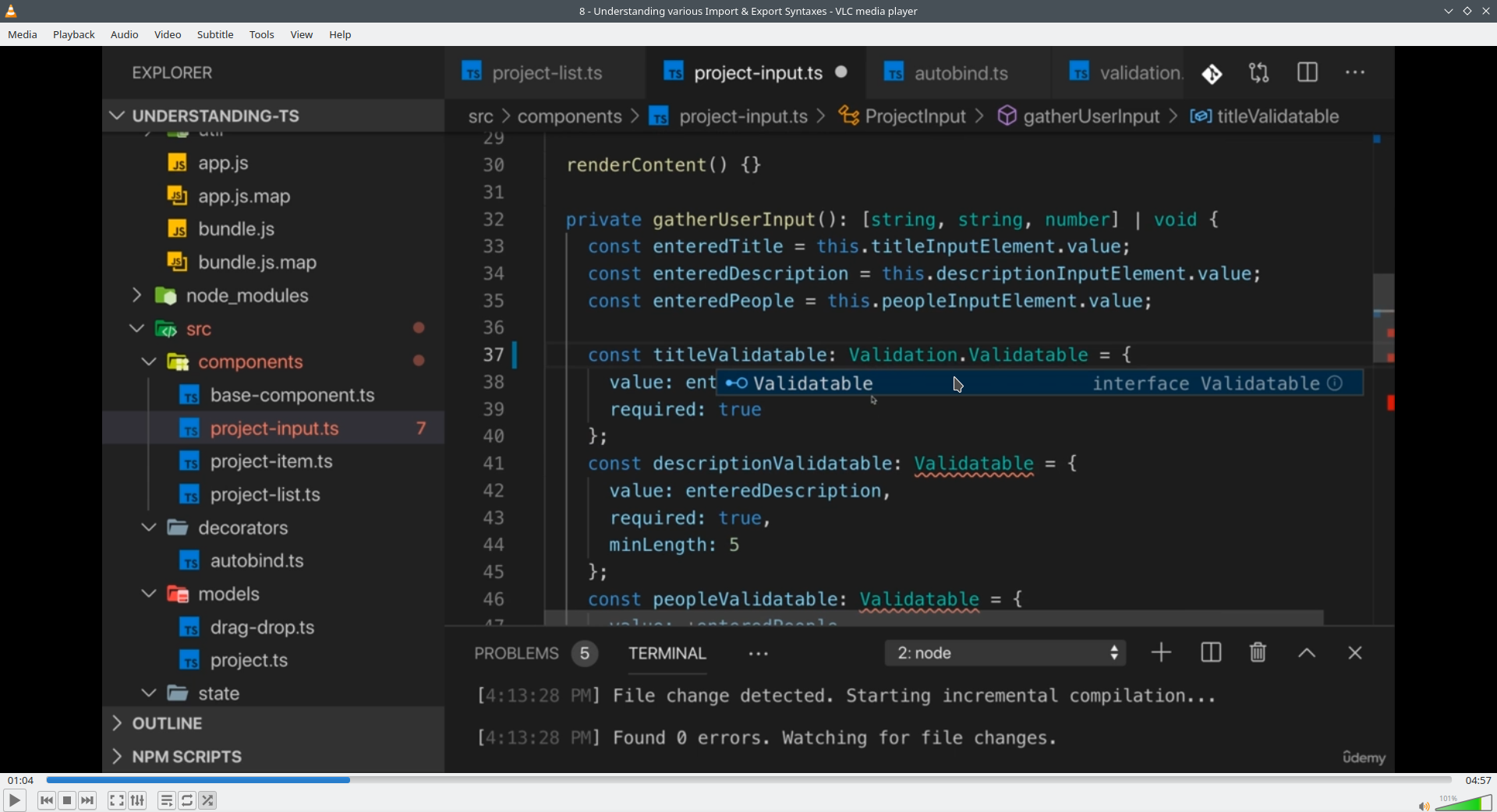Toggle elapsed time display 01:04

(21, 780)
